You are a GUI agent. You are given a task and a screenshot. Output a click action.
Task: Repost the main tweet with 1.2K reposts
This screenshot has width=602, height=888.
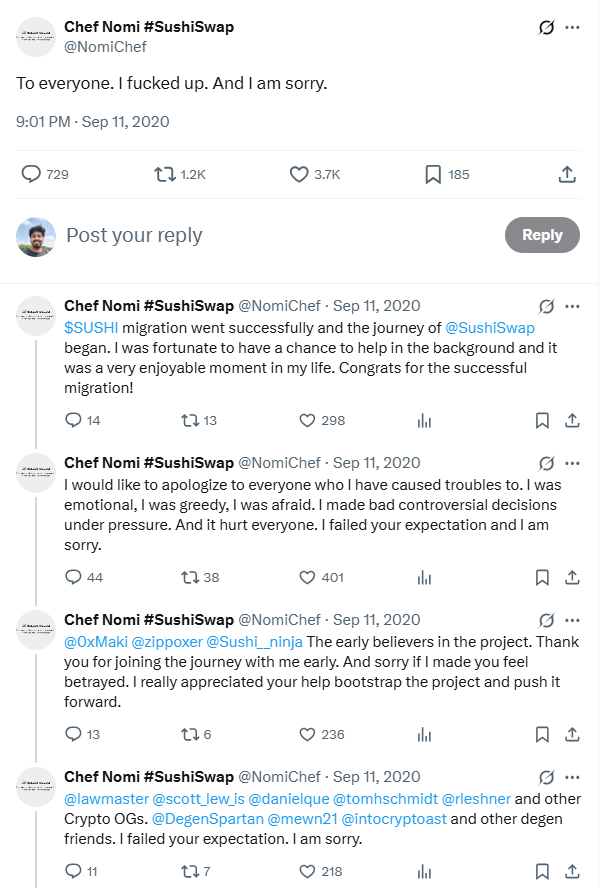165,174
